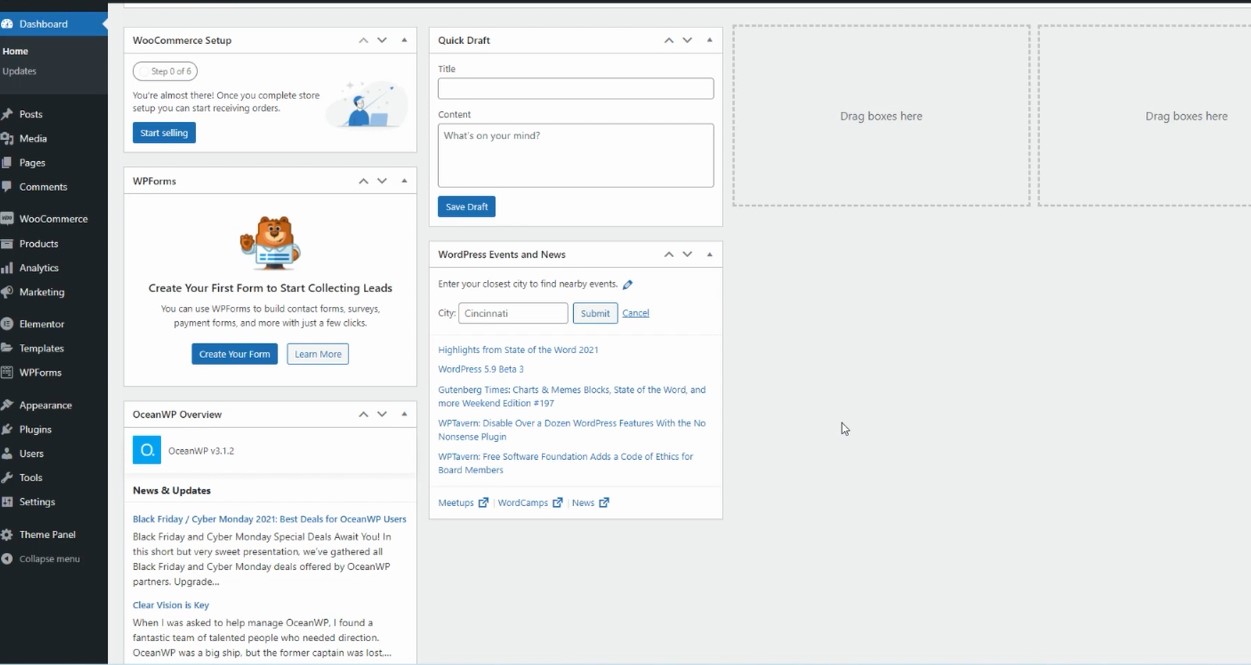The width and height of the screenshot is (1251, 665).
Task: Open Black Friday / Cyber Monday OceanWP article
Action: click(x=270, y=519)
